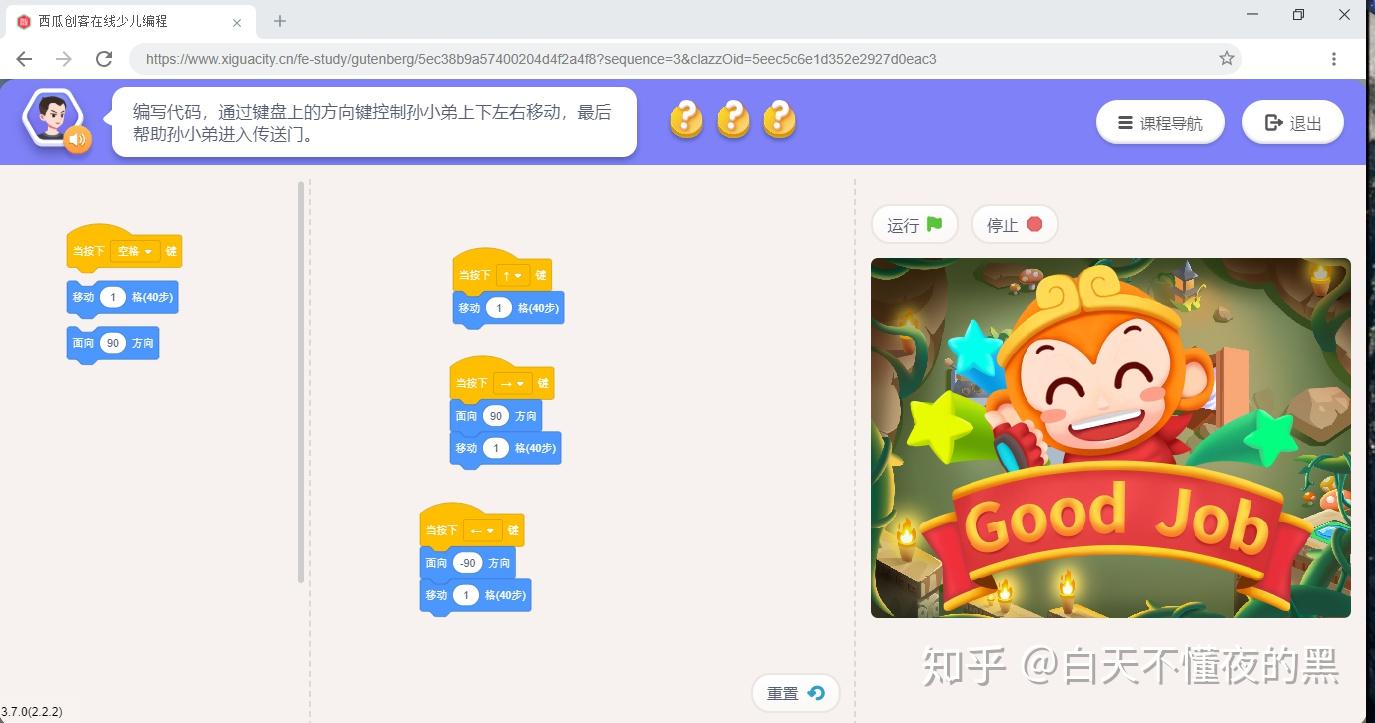Click the 退出 exit button
The height and width of the screenshot is (723, 1375).
1293,123
